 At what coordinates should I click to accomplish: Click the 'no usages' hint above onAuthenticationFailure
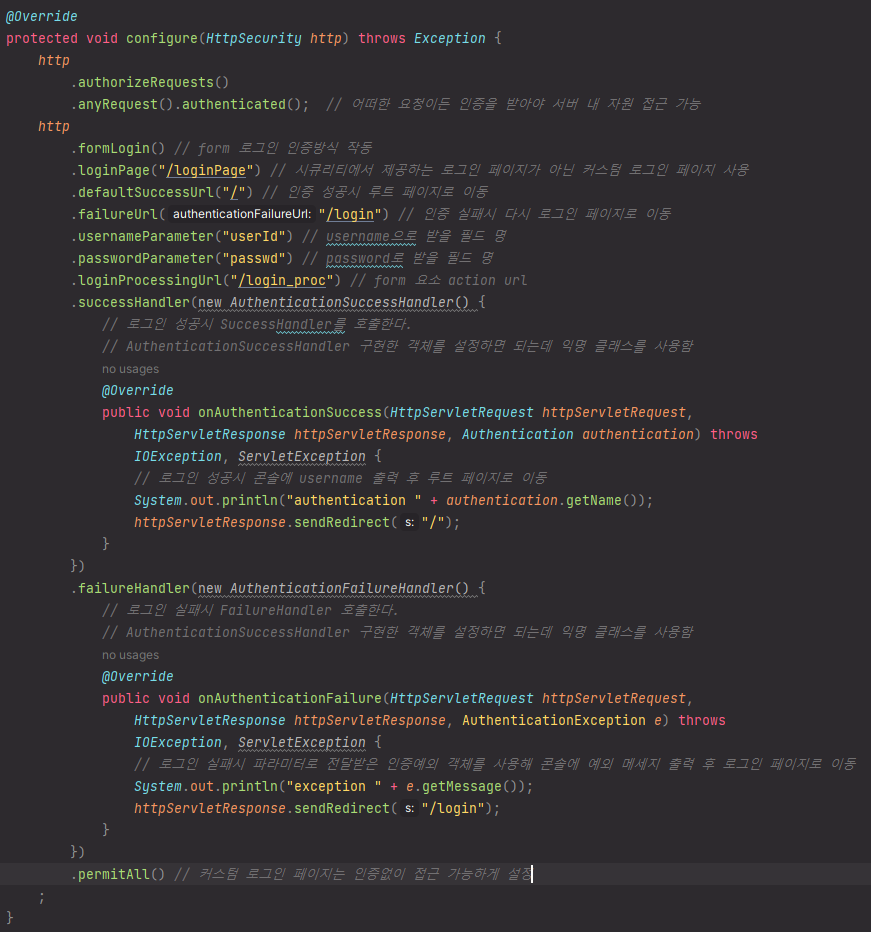click(130, 655)
